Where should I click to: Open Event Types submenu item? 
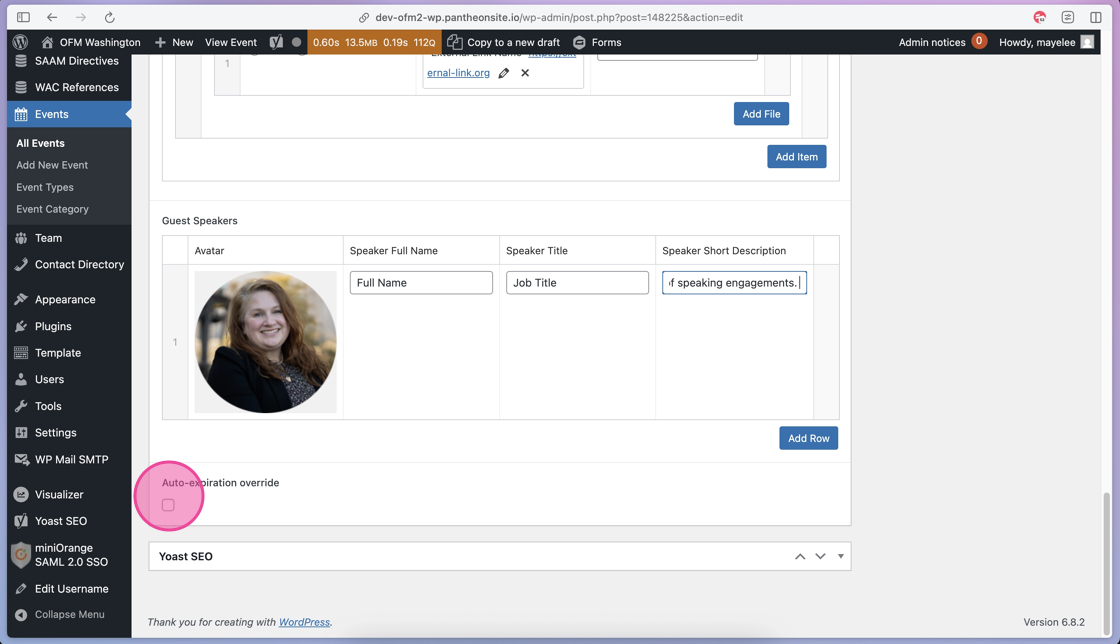click(x=45, y=187)
